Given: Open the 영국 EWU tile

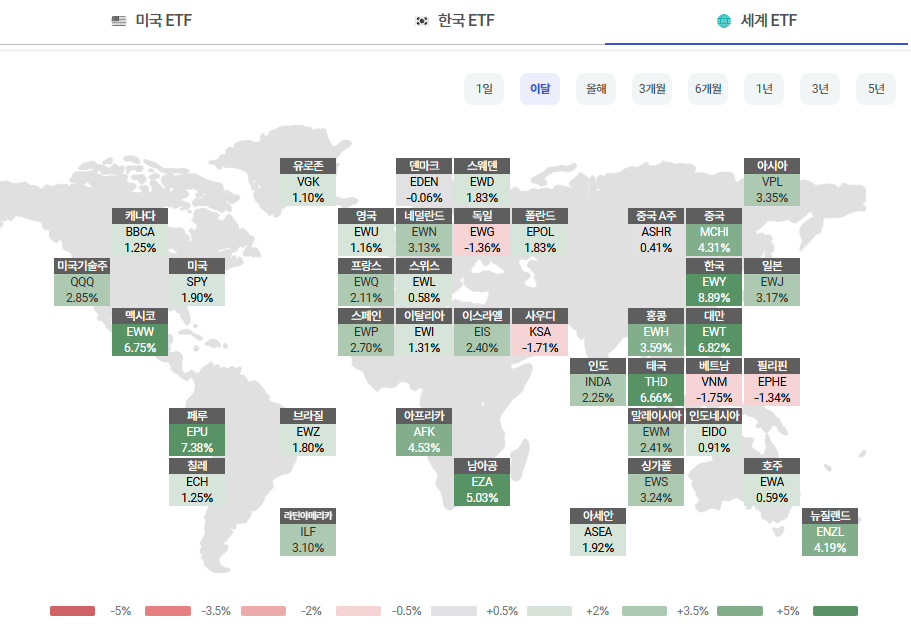Looking at the screenshot, I should tap(366, 232).
